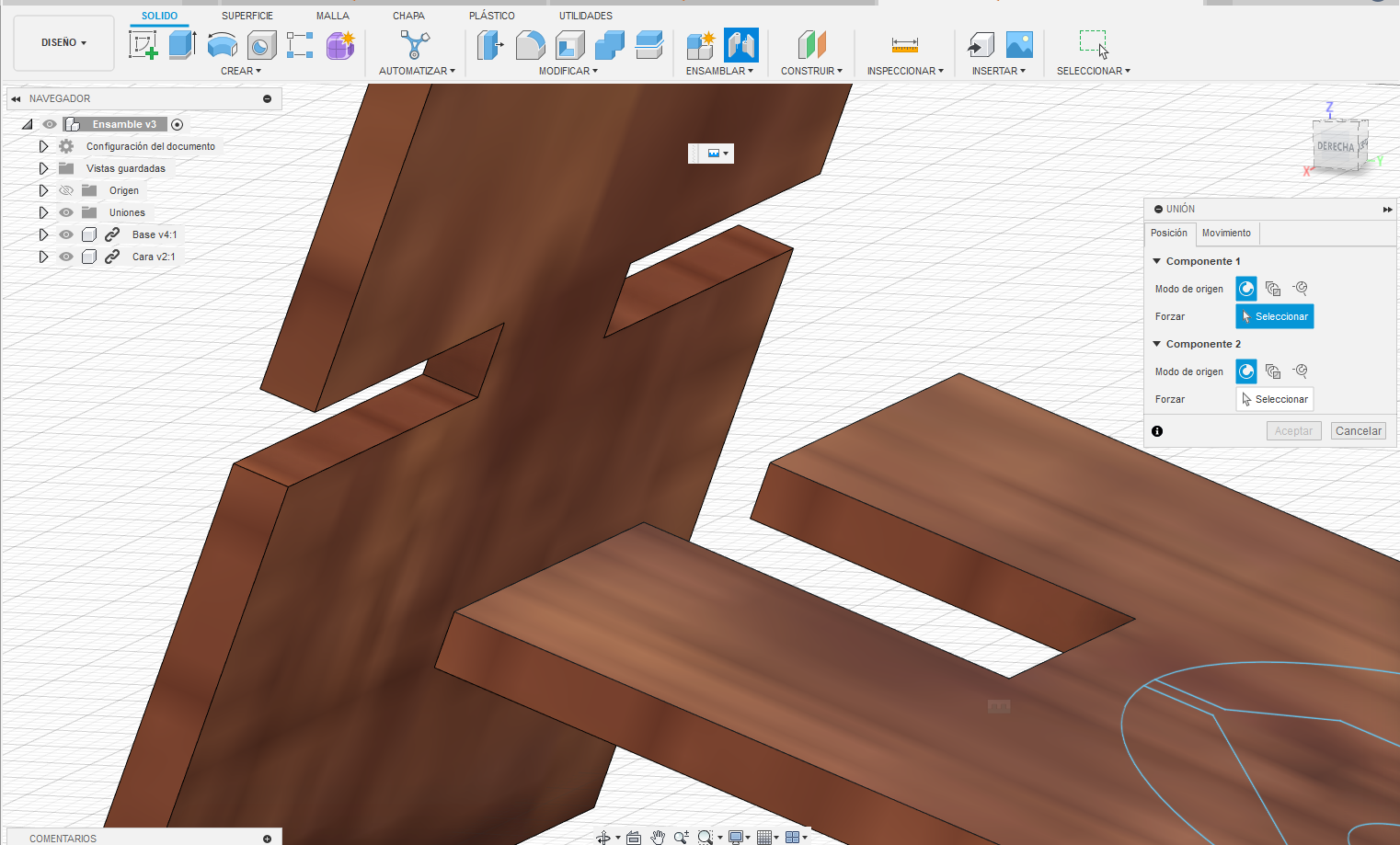Expand Configuración del documento node
Screen dimensions: 1400x845
coord(43,146)
